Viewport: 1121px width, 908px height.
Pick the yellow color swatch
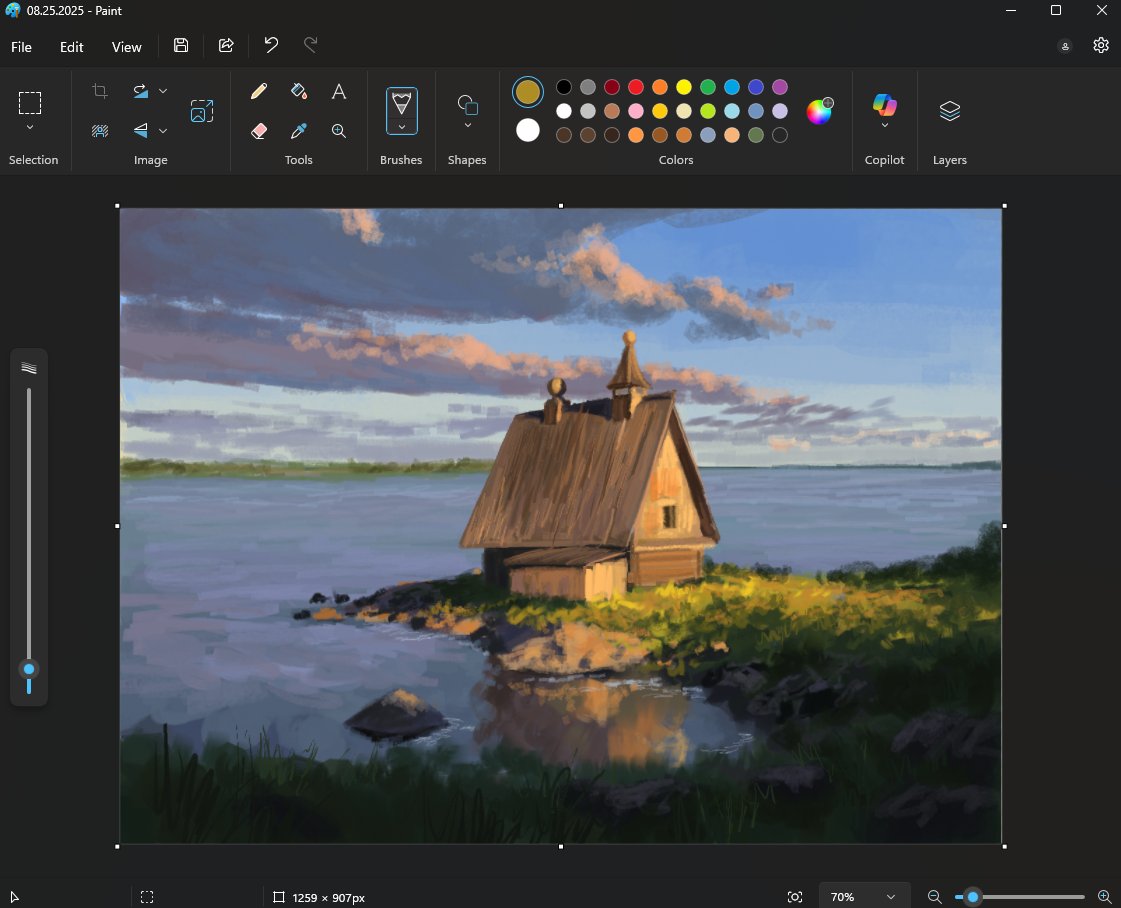pos(684,87)
